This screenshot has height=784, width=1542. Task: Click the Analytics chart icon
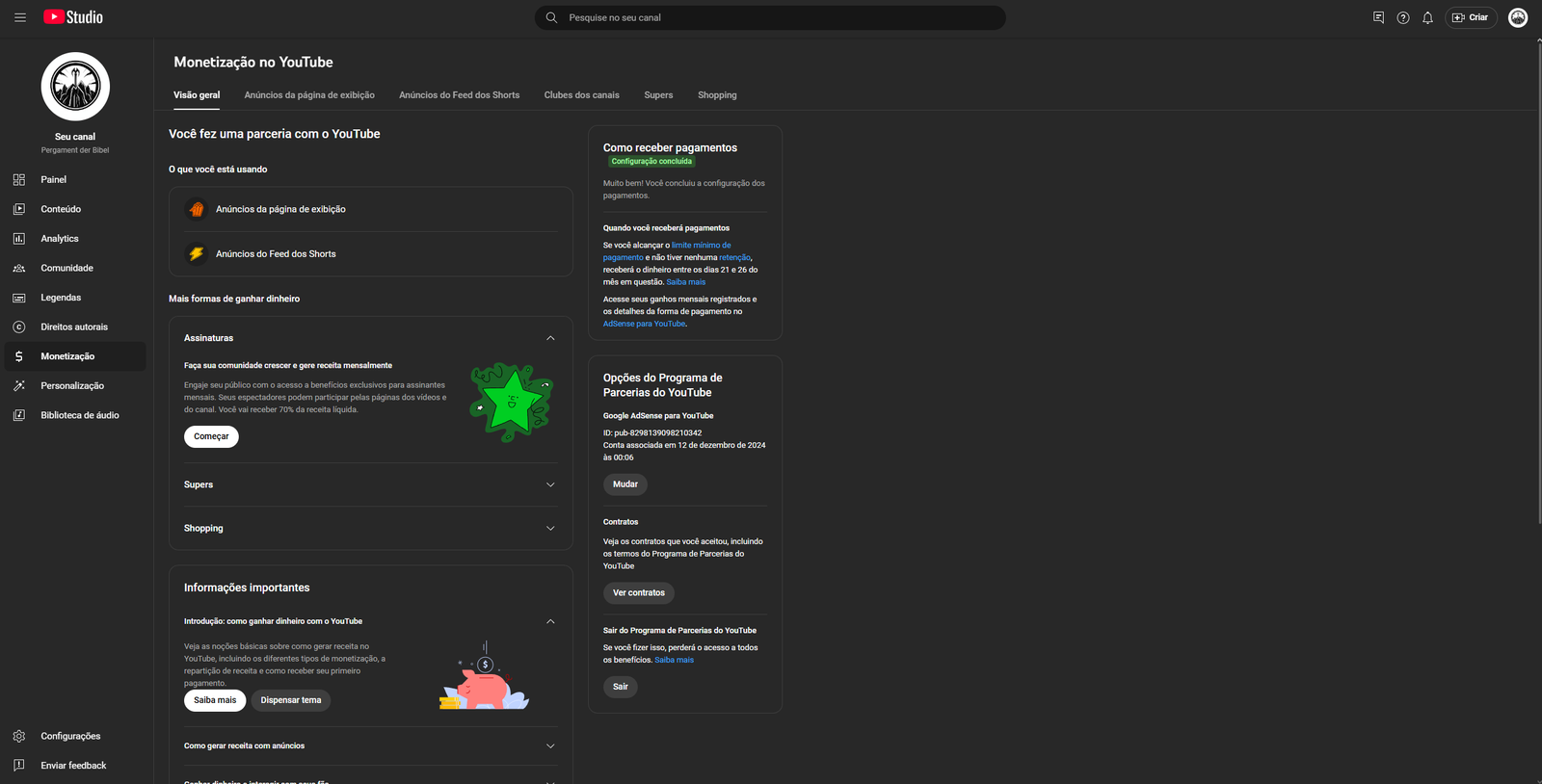pyautogui.click(x=19, y=239)
